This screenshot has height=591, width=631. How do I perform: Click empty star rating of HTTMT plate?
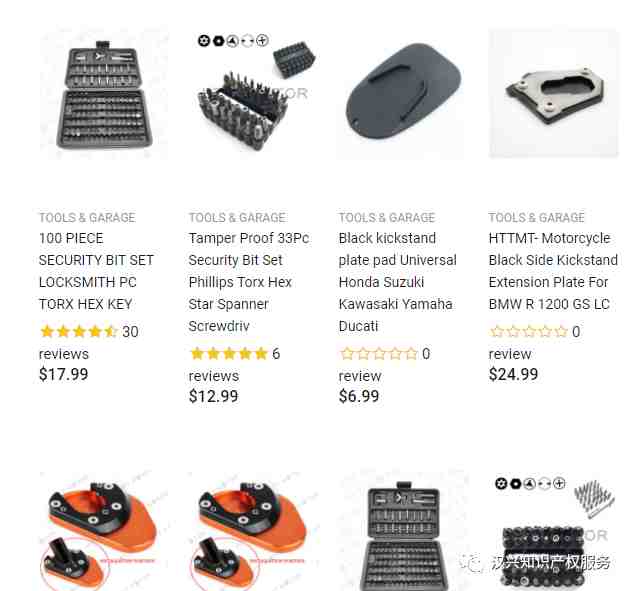pyautogui.click(x=529, y=332)
